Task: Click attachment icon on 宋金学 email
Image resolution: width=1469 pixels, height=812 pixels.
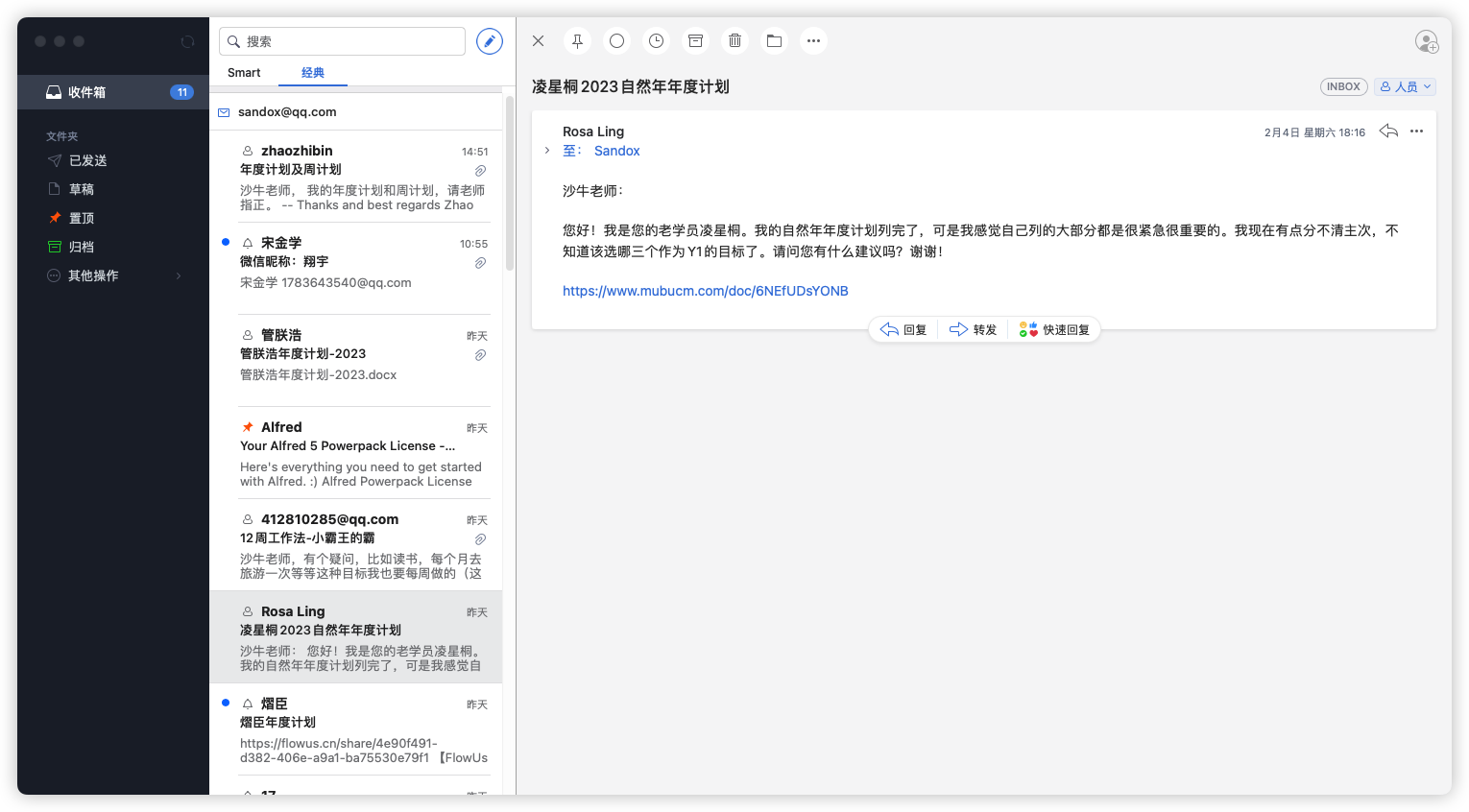Action: 480,263
